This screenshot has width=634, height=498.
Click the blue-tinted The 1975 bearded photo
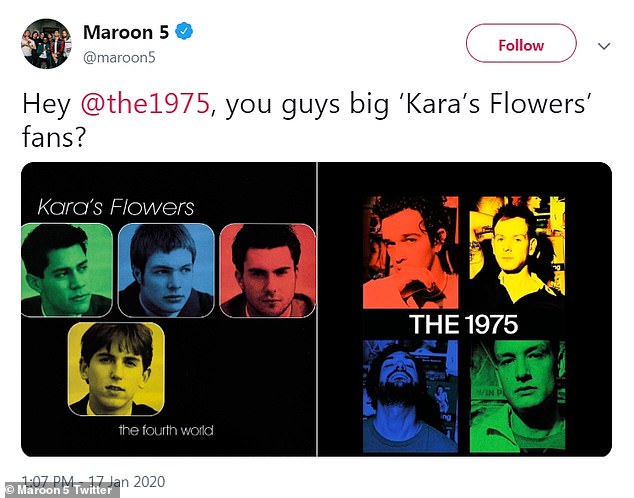[411, 395]
